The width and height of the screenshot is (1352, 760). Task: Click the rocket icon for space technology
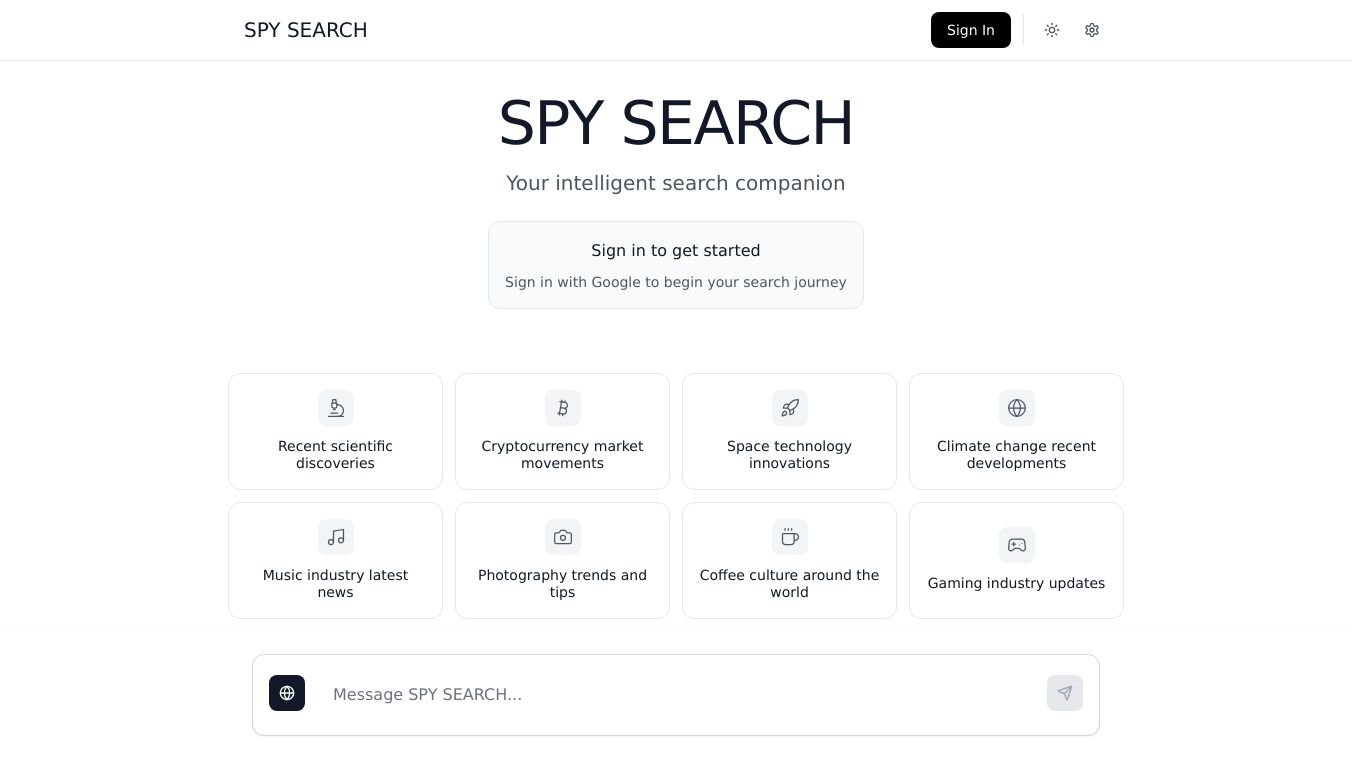click(790, 408)
